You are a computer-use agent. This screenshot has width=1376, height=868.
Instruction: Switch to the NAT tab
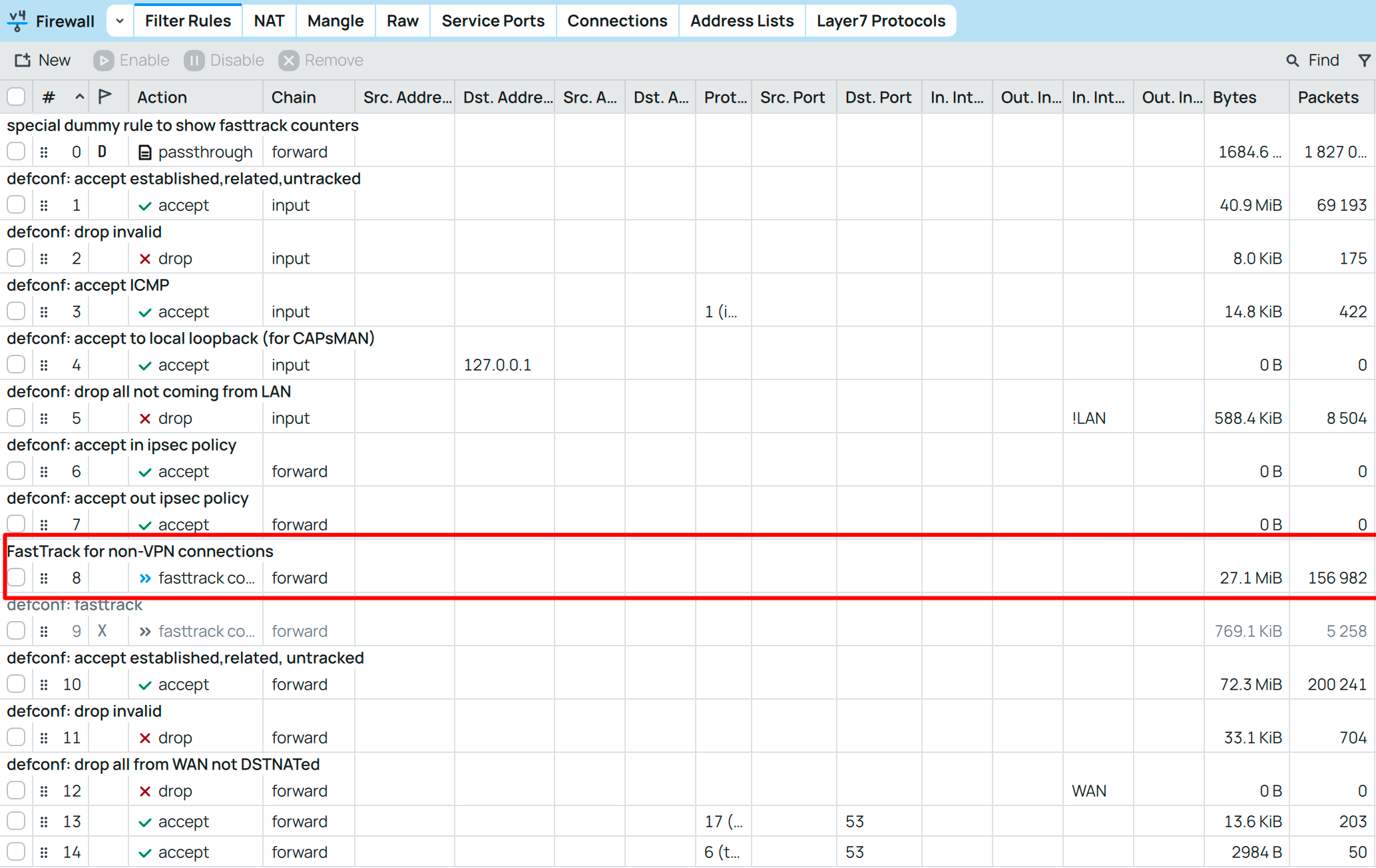(269, 21)
